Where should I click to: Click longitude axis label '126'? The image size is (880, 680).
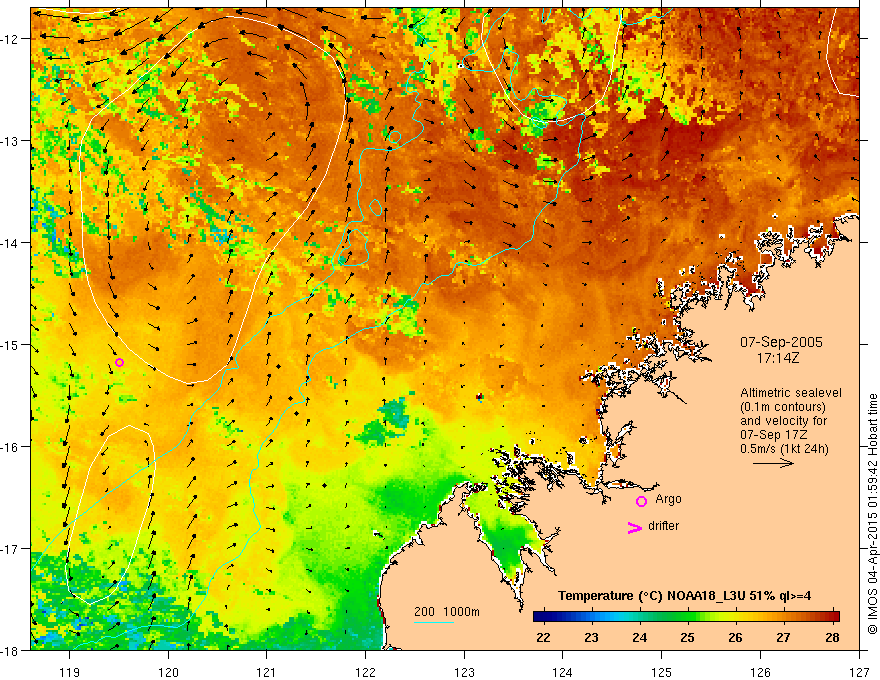click(760, 672)
